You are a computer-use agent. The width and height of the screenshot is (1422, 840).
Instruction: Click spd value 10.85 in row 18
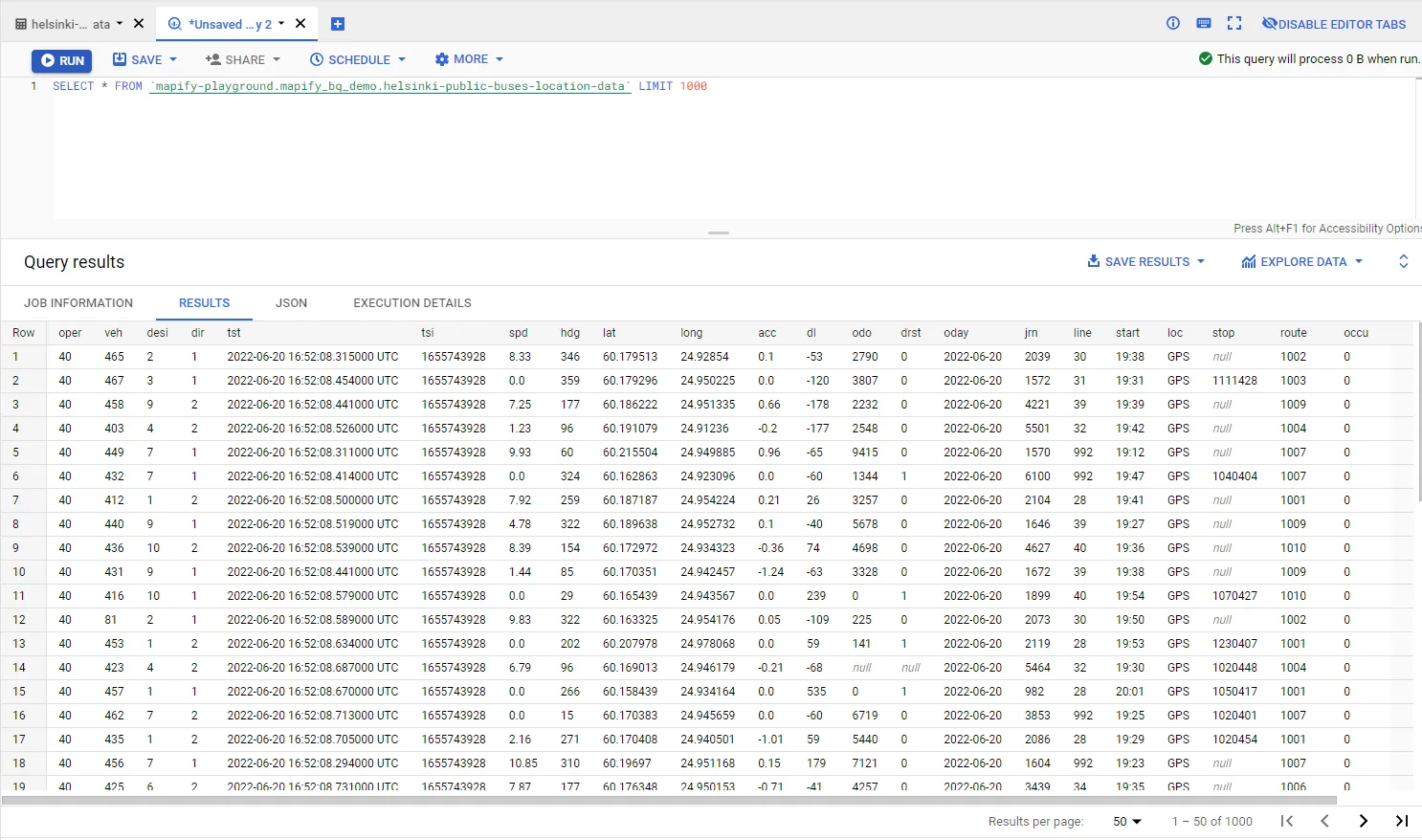click(523, 763)
